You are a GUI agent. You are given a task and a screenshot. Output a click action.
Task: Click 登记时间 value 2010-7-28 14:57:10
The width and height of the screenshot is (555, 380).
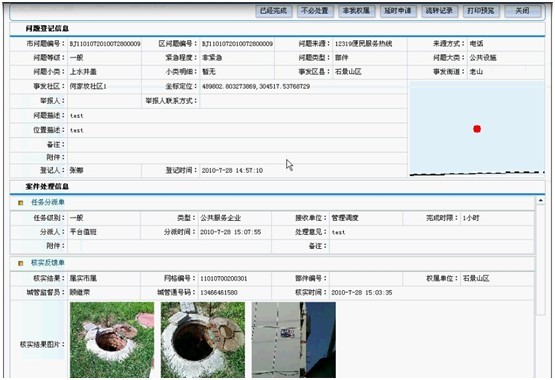click(x=232, y=171)
